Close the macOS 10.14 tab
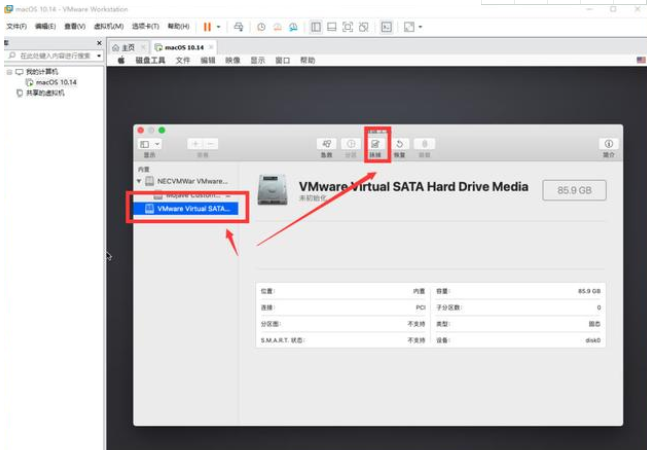This screenshot has width=648, height=450. tap(211, 47)
